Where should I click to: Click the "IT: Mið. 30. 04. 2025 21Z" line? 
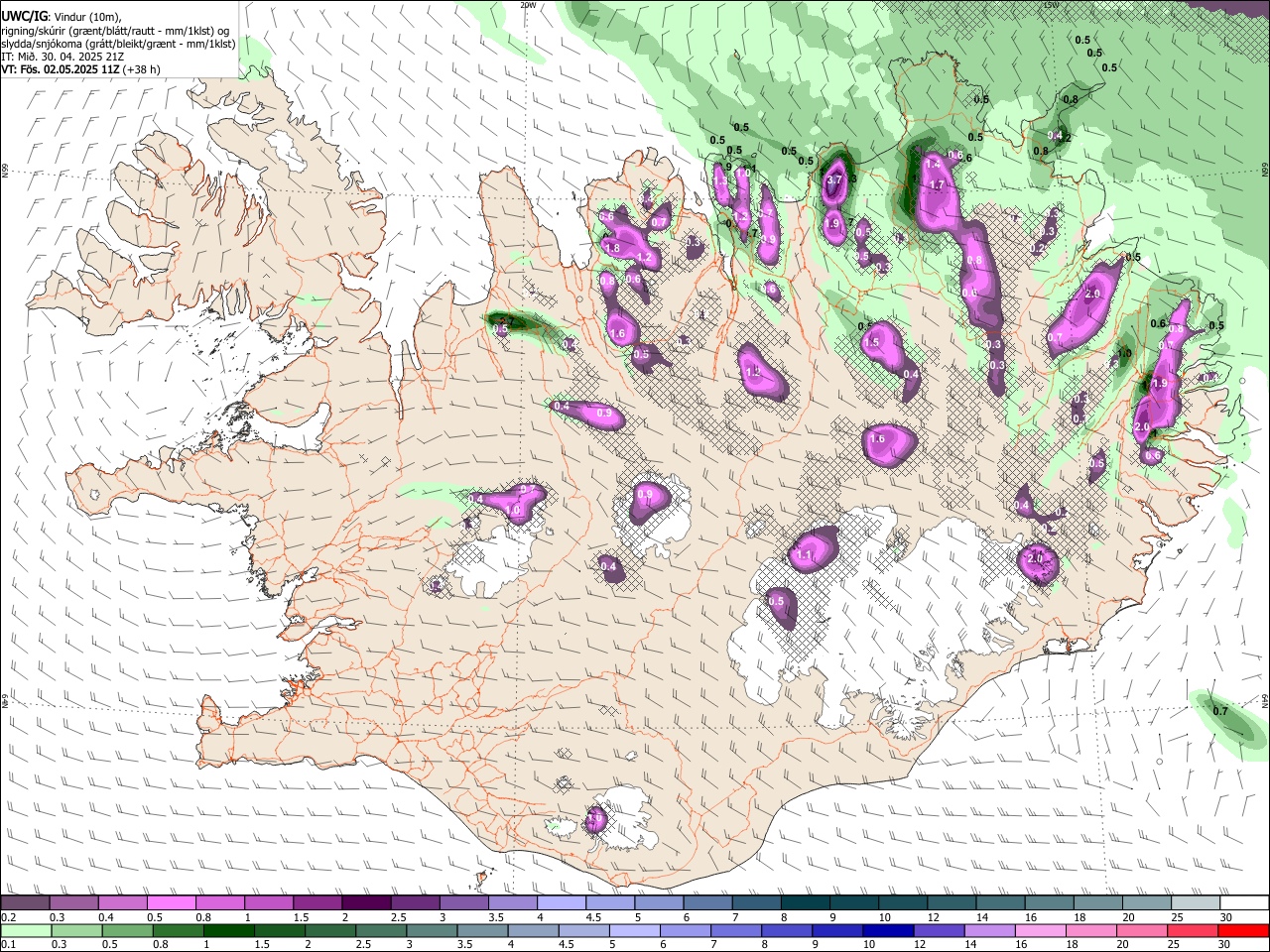tap(63, 58)
